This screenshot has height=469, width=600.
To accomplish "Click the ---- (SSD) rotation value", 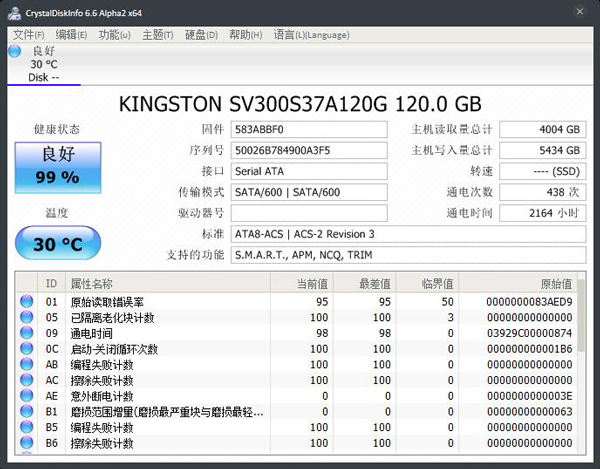I will click(543, 171).
